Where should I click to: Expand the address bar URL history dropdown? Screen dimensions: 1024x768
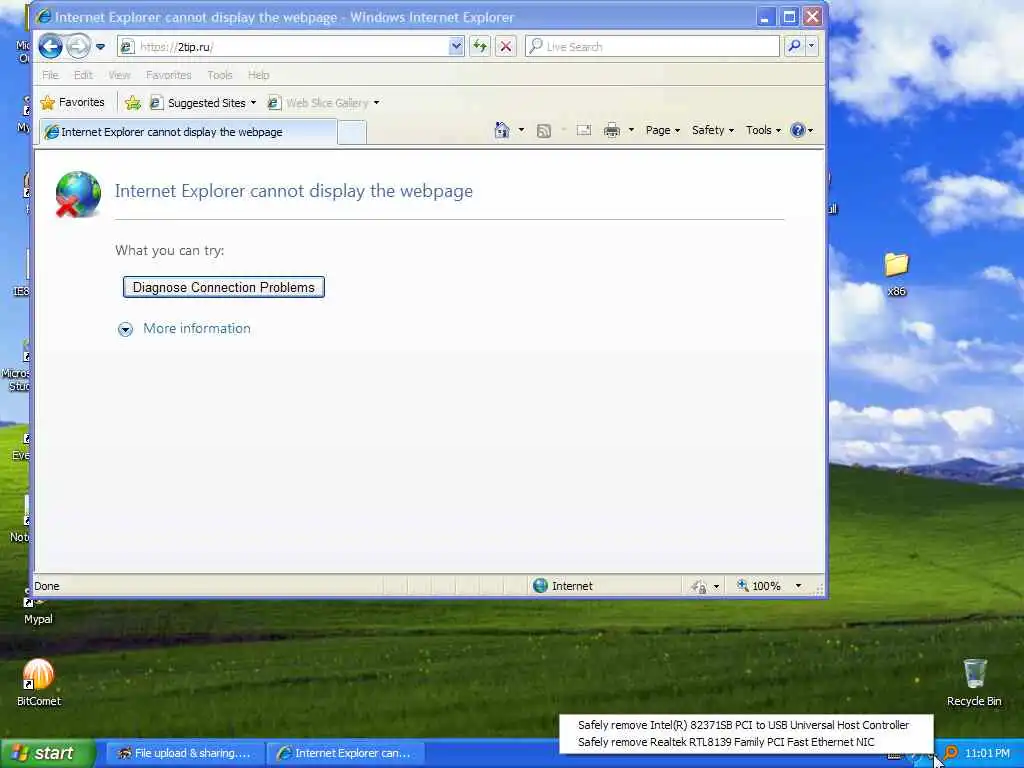456,46
